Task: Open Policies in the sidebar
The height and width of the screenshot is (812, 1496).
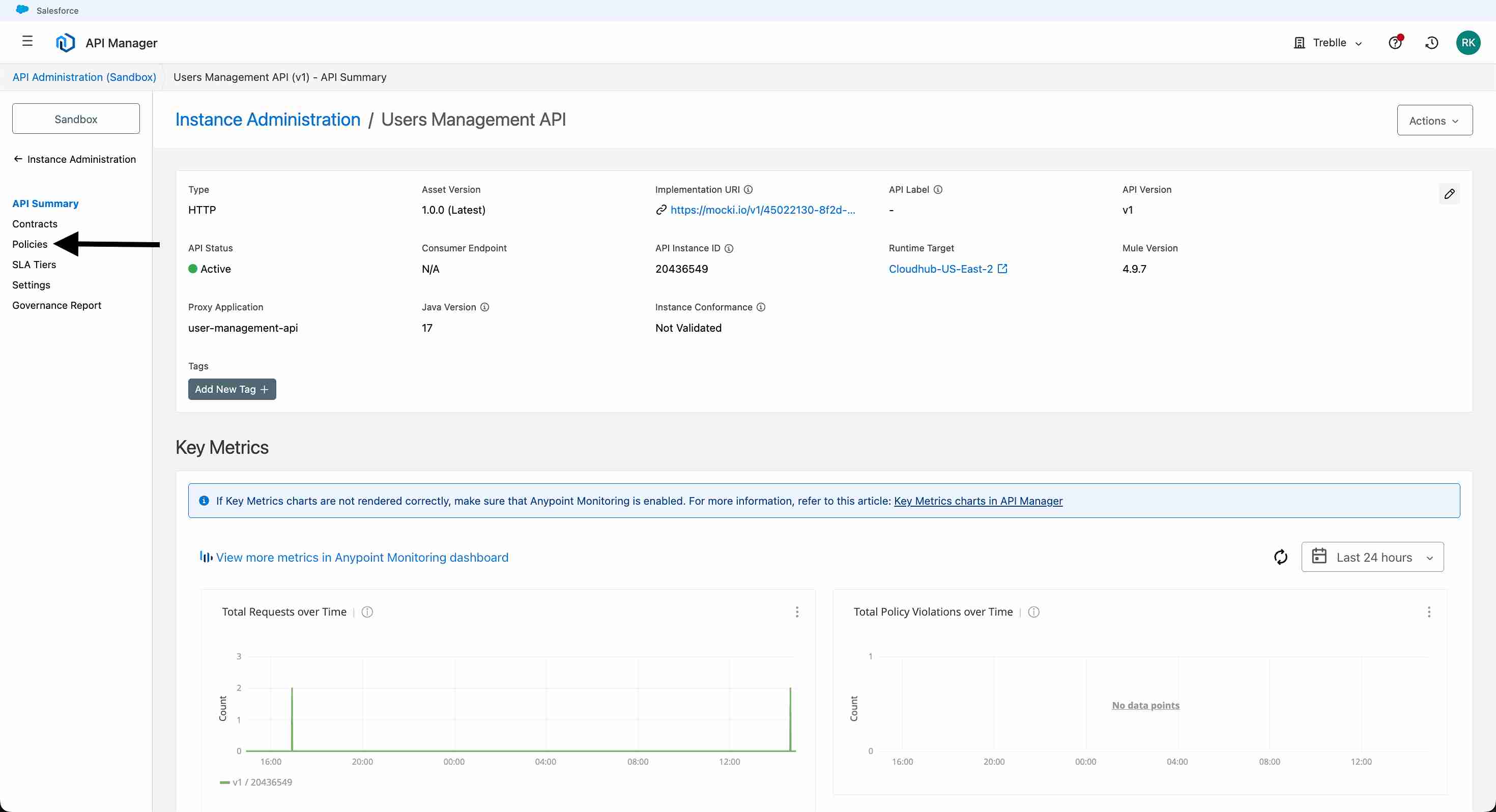Action: (x=30, y=244)
